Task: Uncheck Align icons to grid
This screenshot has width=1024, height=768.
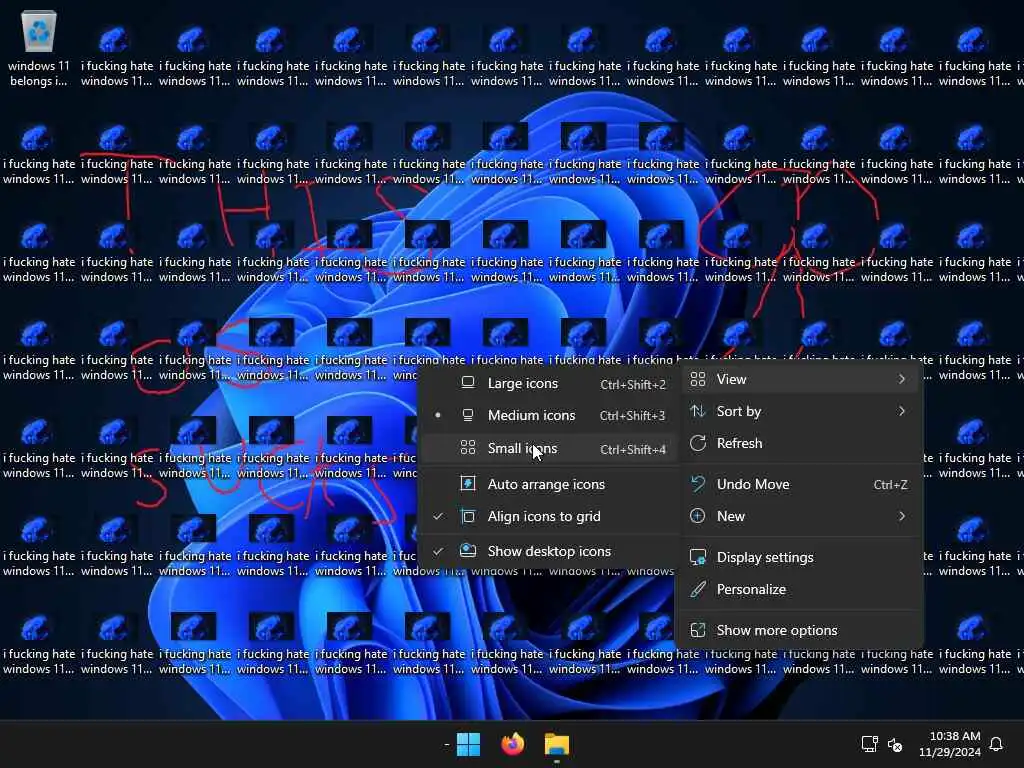Action: point(549,516)
